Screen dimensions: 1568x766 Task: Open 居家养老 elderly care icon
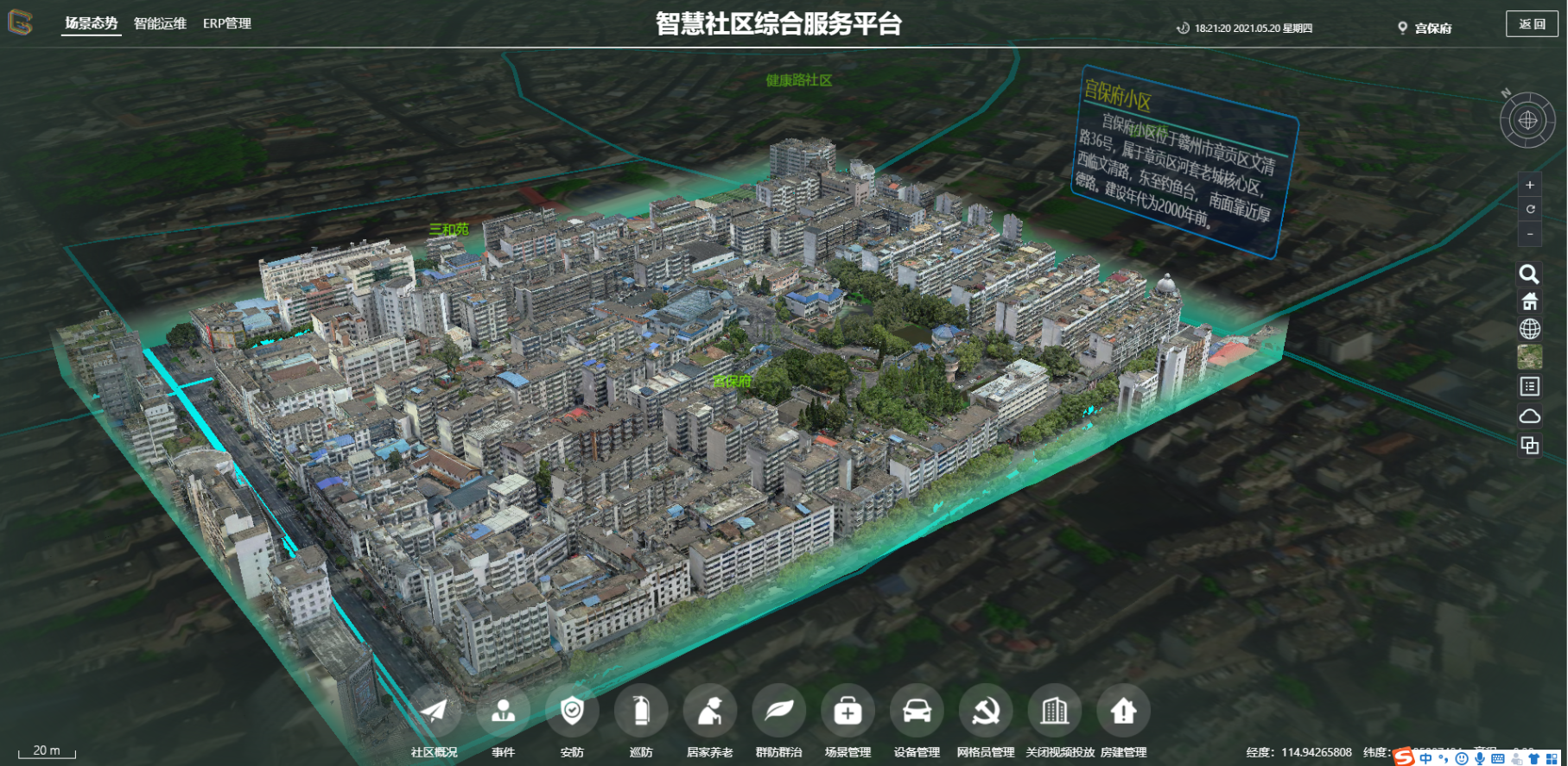coord(710,712)
